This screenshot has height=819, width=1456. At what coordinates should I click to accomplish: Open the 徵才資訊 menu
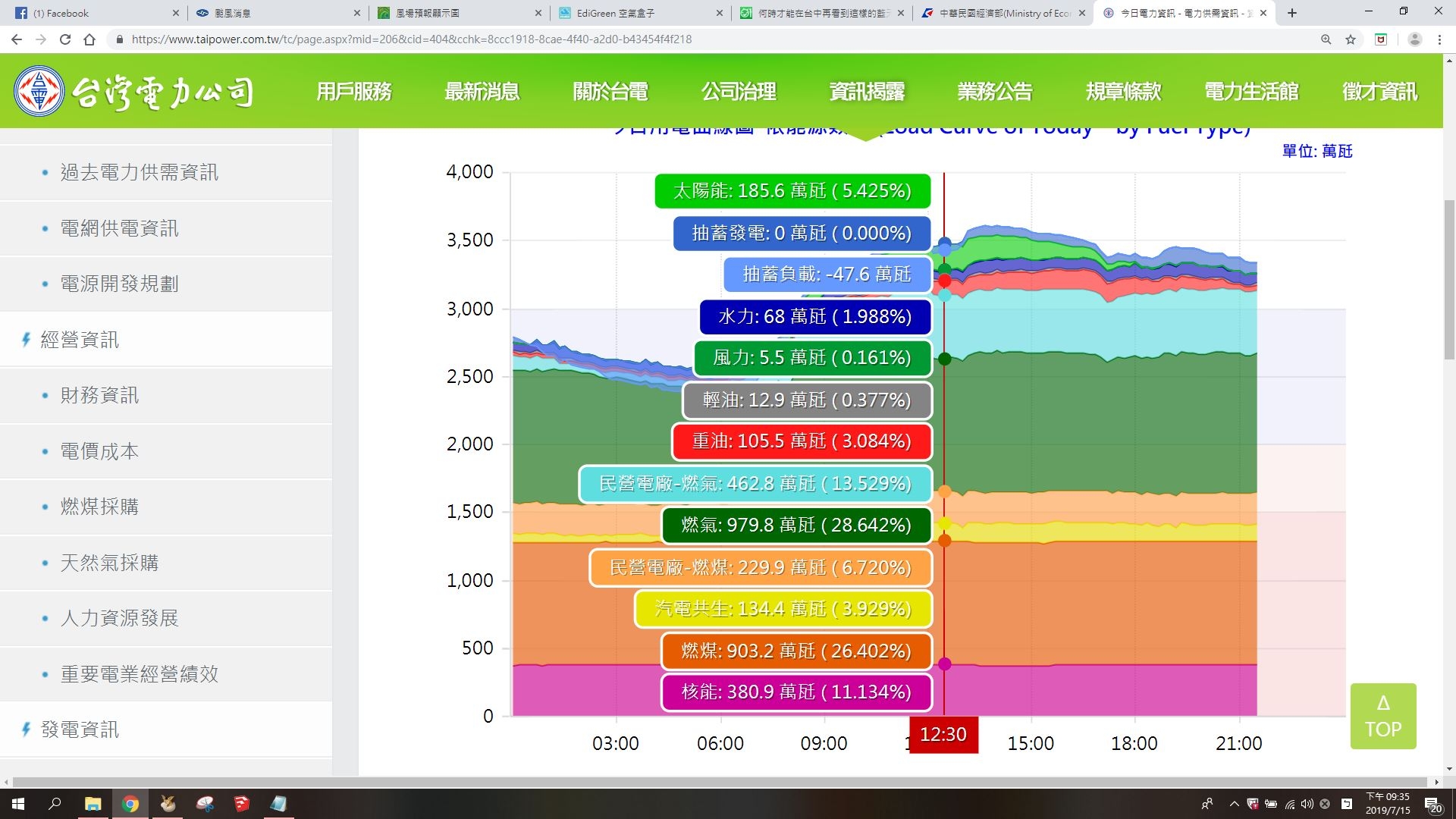[x=1379, y=92]
